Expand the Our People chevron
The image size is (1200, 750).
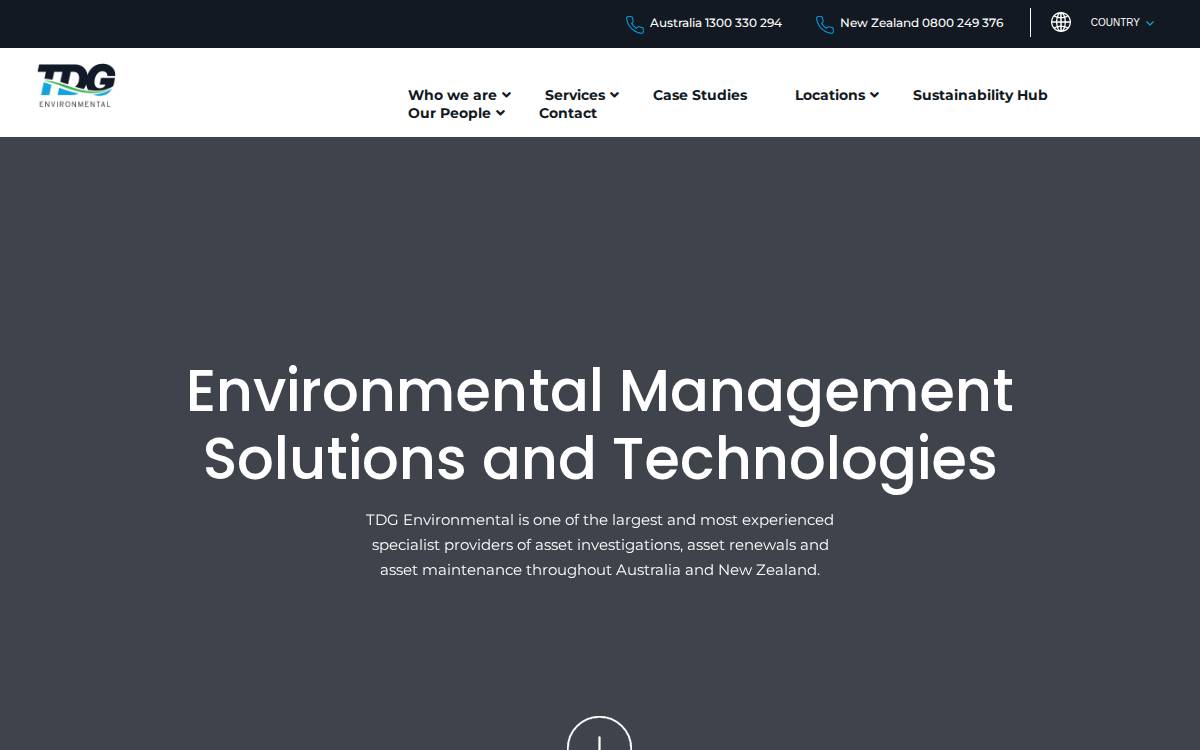click(500, 113)
